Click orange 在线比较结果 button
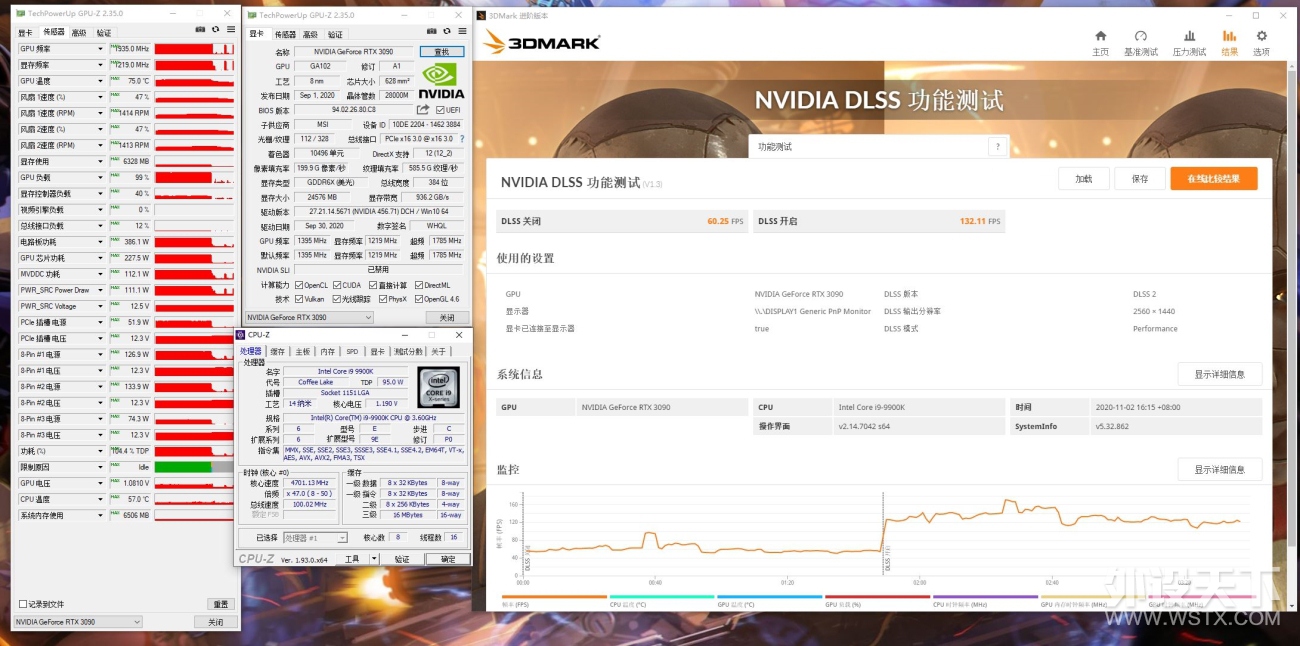 (1214, 179)
